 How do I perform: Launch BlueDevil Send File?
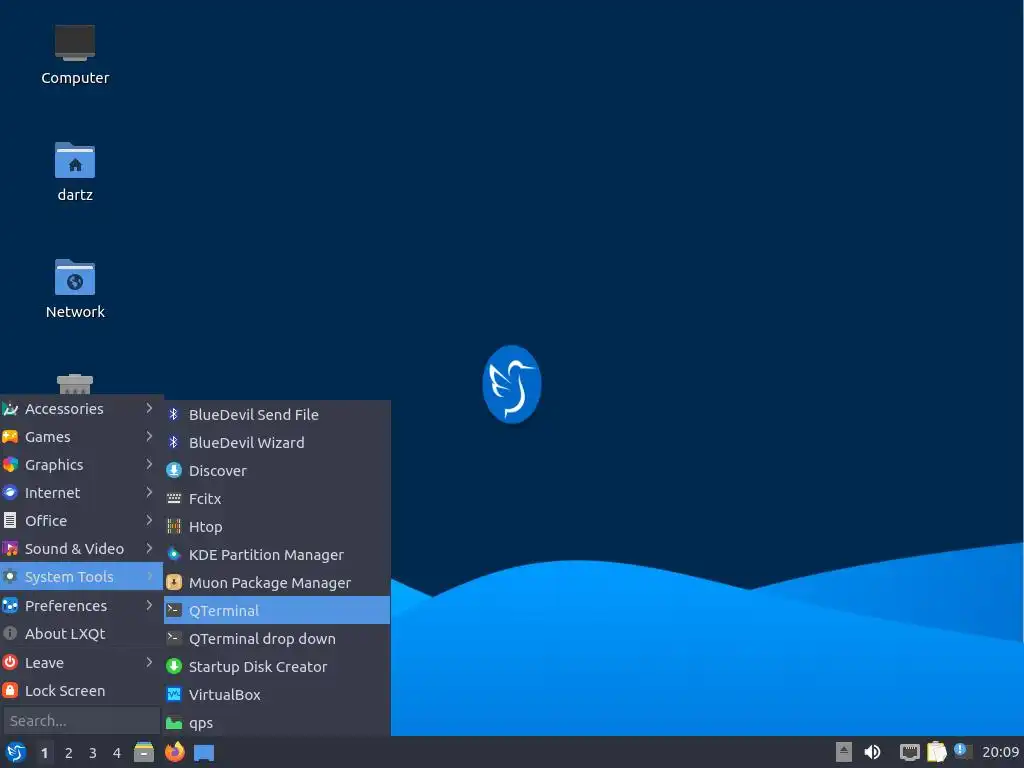pos(278,414)
